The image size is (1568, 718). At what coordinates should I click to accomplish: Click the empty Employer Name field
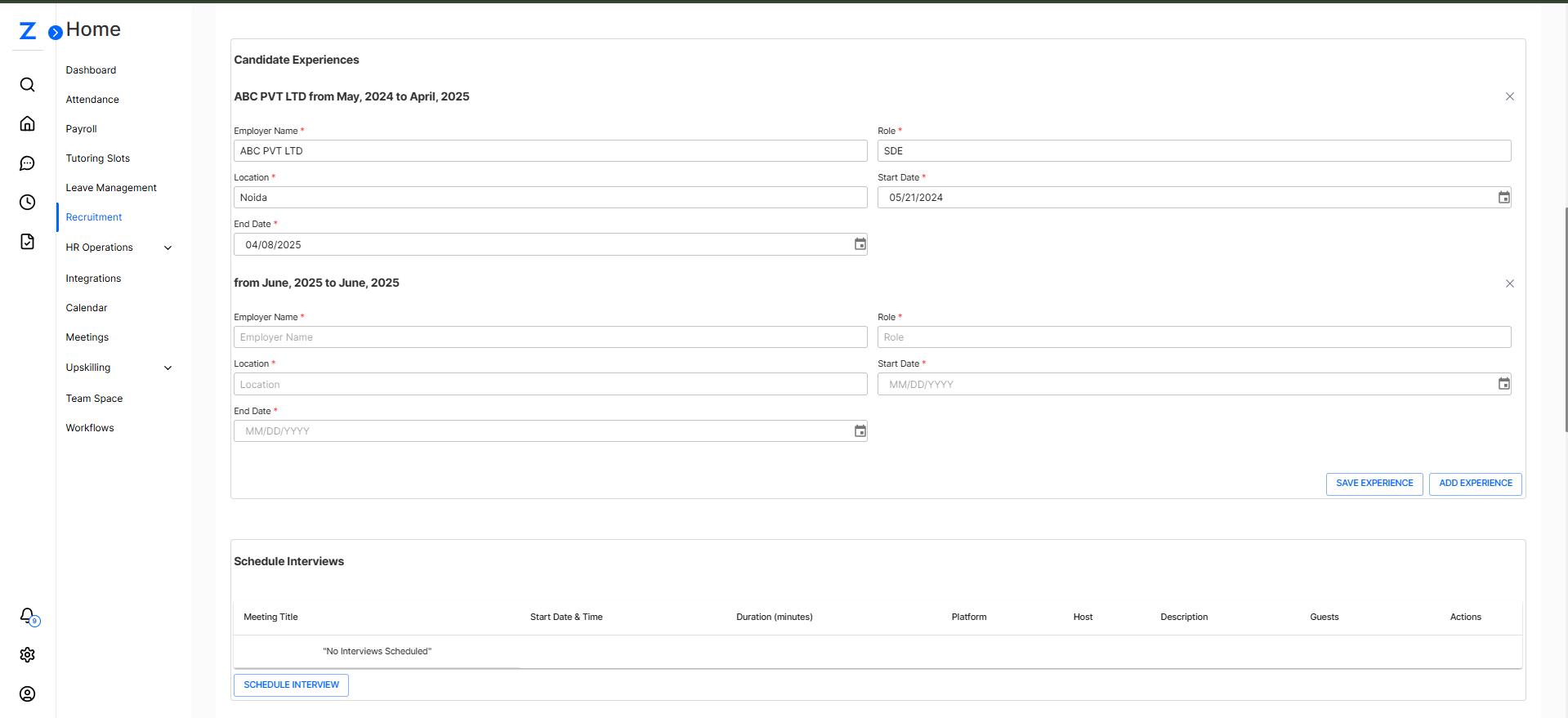pos(550,337)
